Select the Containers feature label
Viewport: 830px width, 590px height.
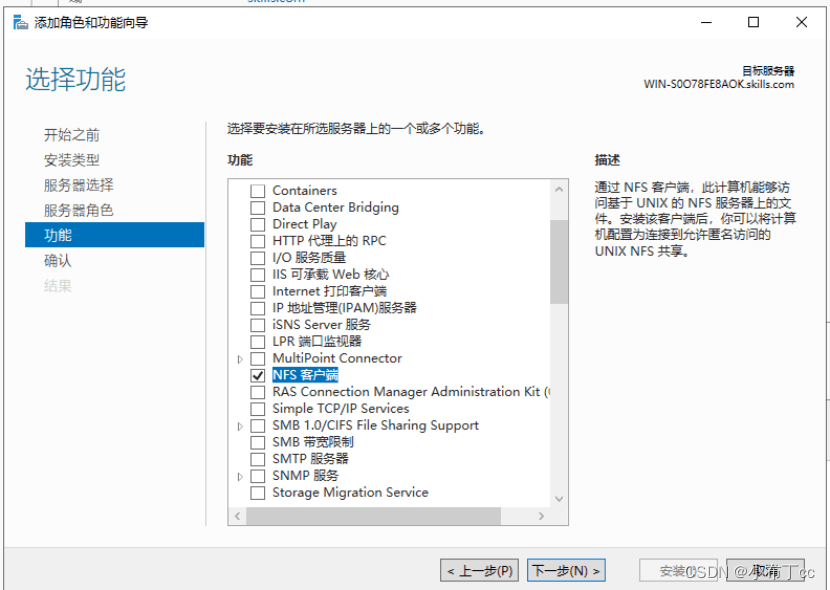(304, 190)
